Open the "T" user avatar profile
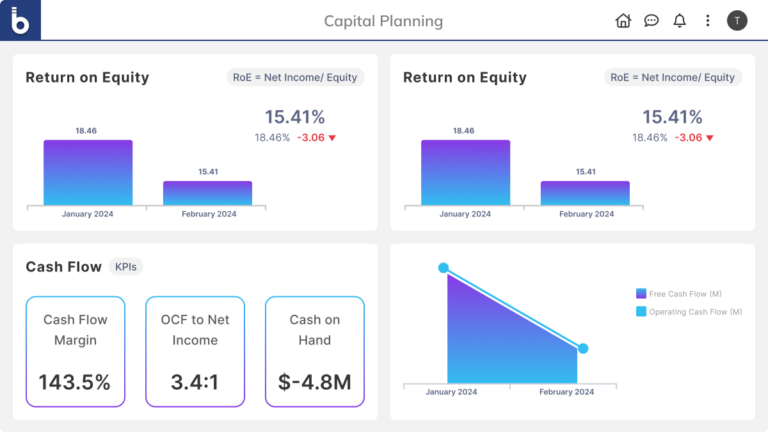The height and width of the screenshot is (432, 768). [737, 20]
